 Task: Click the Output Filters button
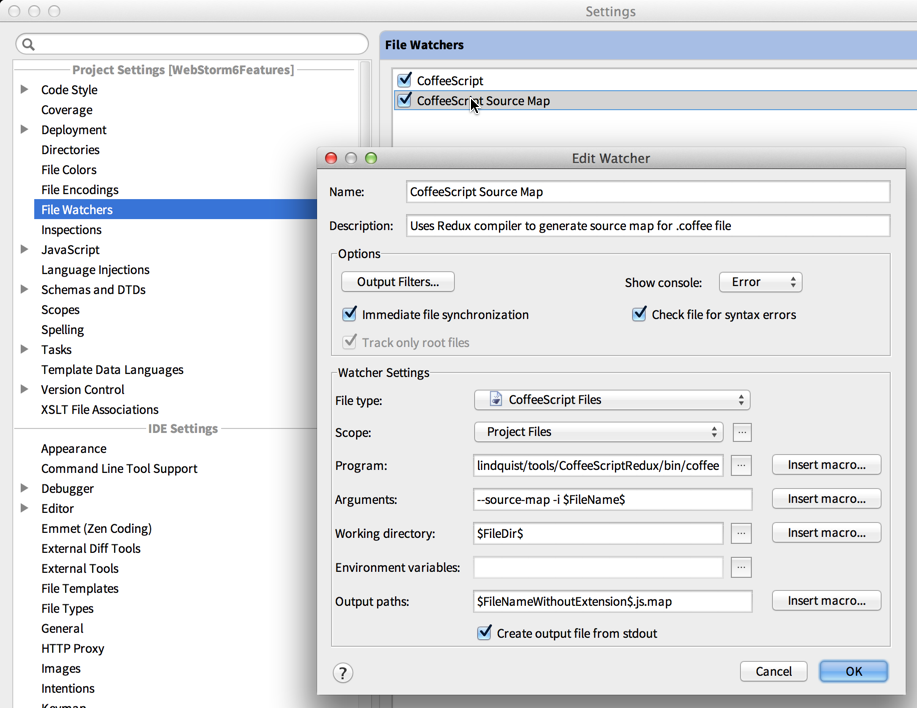coord(398,282)
